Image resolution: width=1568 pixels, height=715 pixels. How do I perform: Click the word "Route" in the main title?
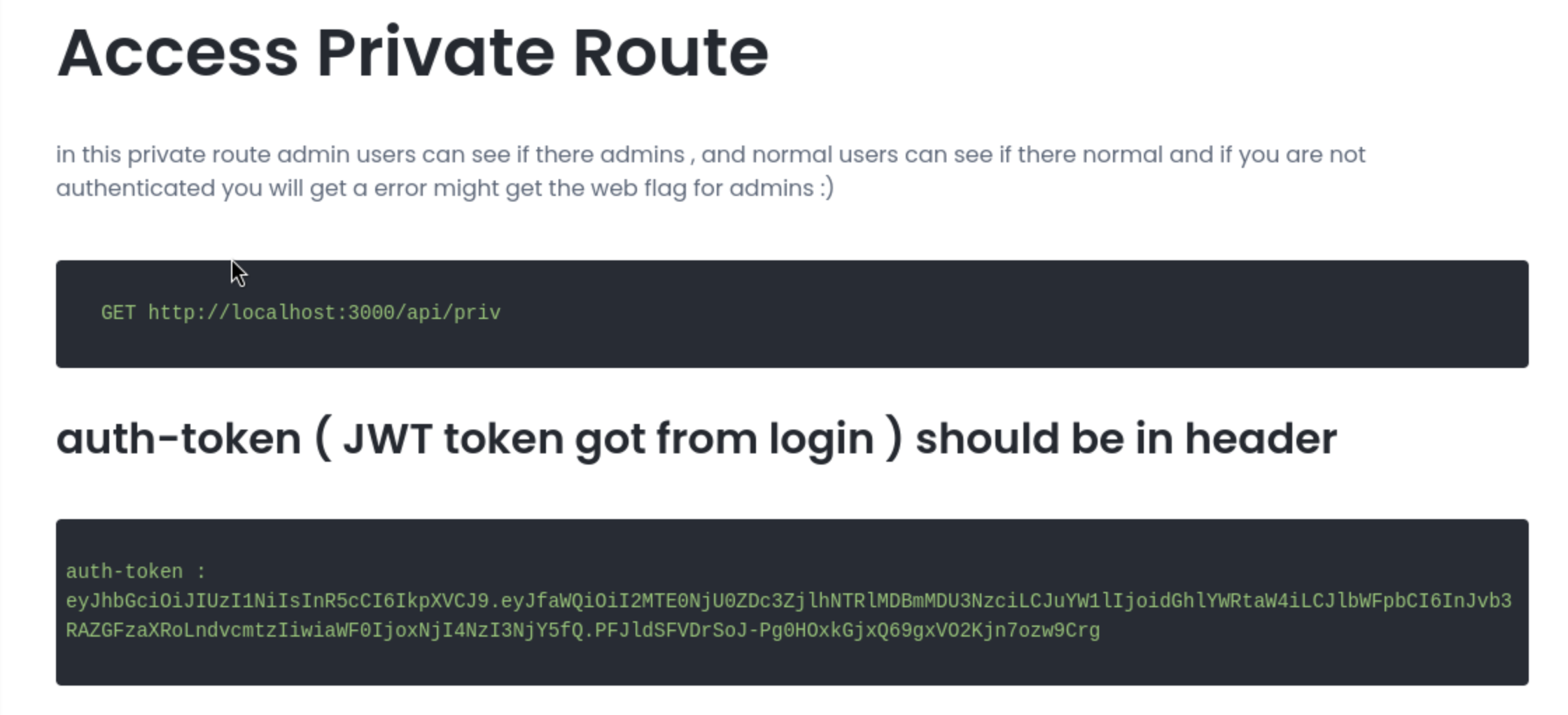click(x=671, y=53)
